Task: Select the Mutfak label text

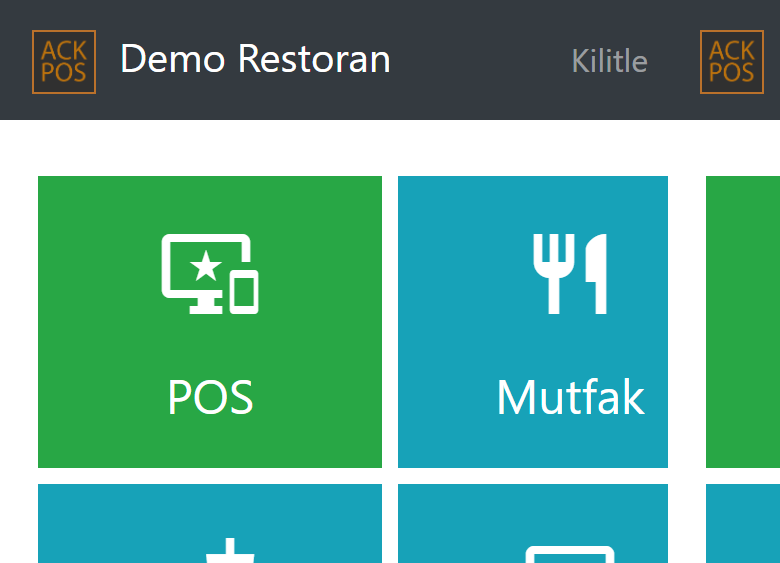Action: pos(571,396)
